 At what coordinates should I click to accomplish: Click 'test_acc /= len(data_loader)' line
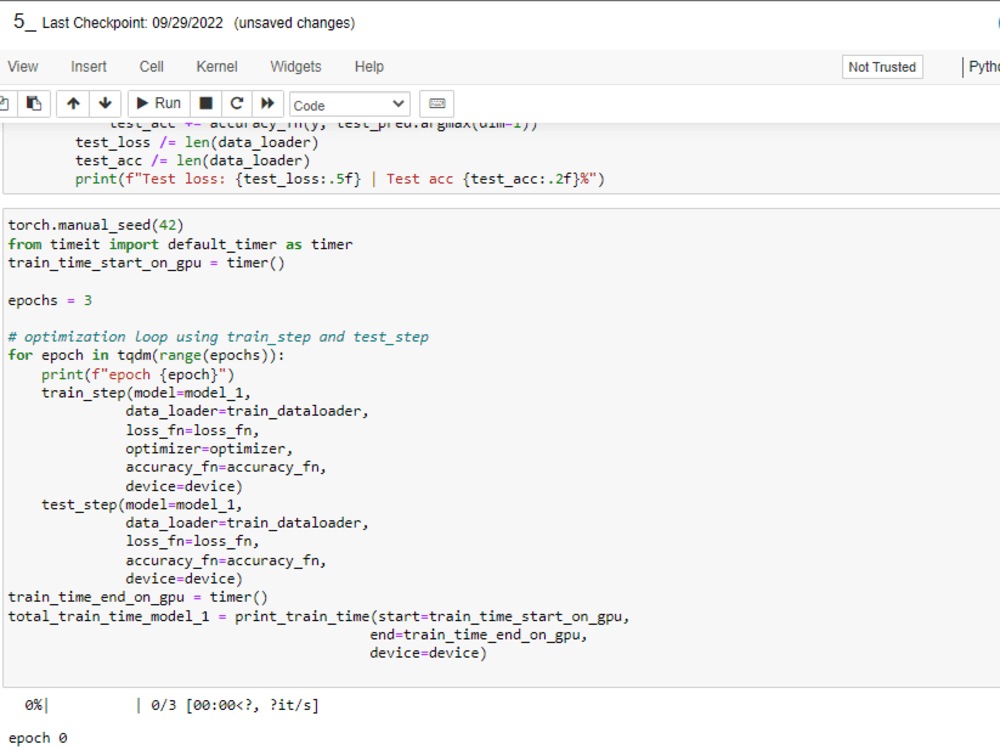click(193, 161)
